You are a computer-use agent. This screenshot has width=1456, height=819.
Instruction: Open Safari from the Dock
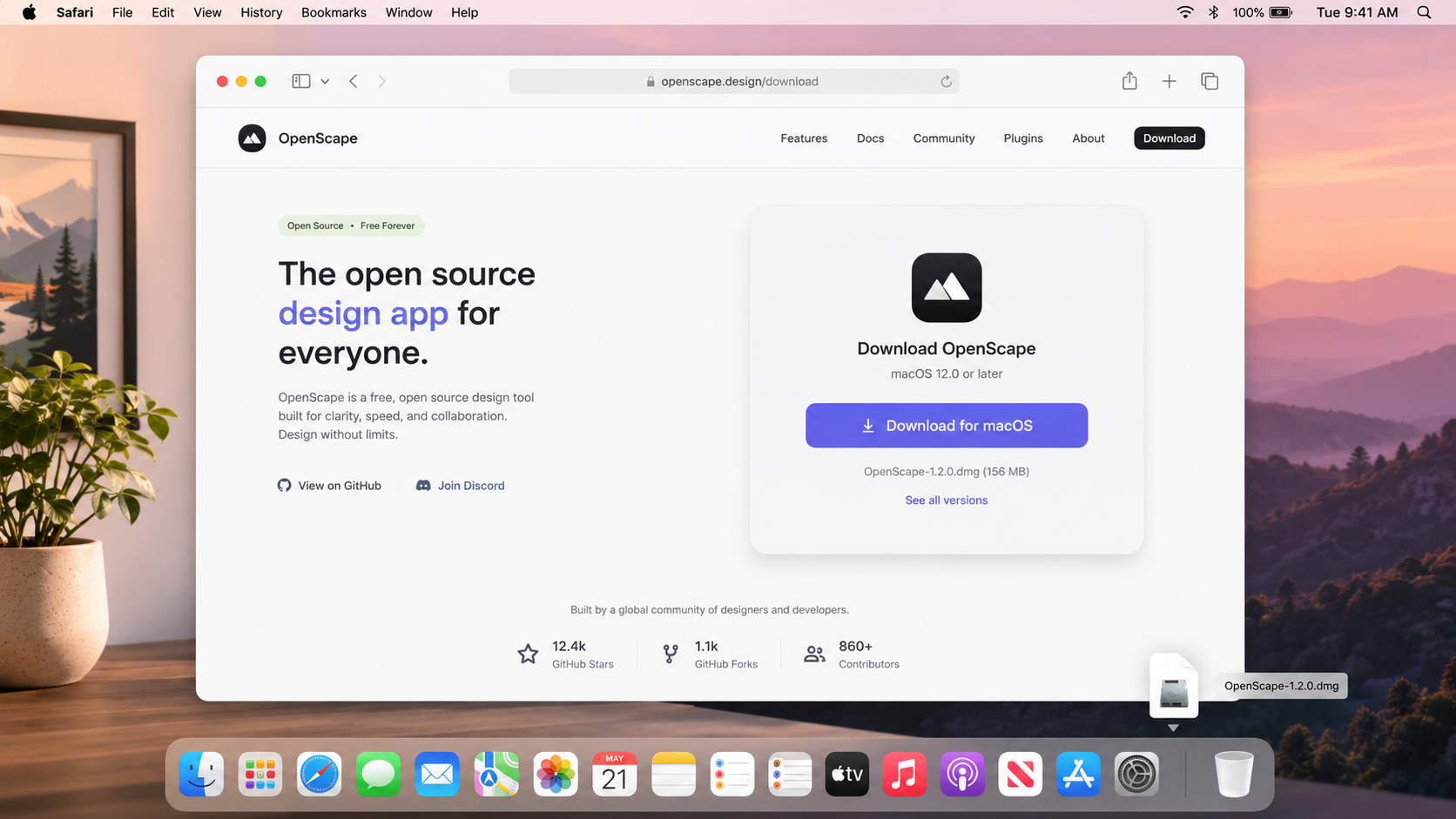pos(319,774)
